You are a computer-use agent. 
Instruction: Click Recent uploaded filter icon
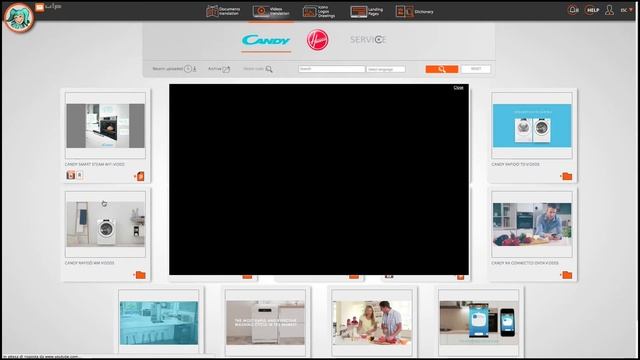tap(188, 69)
